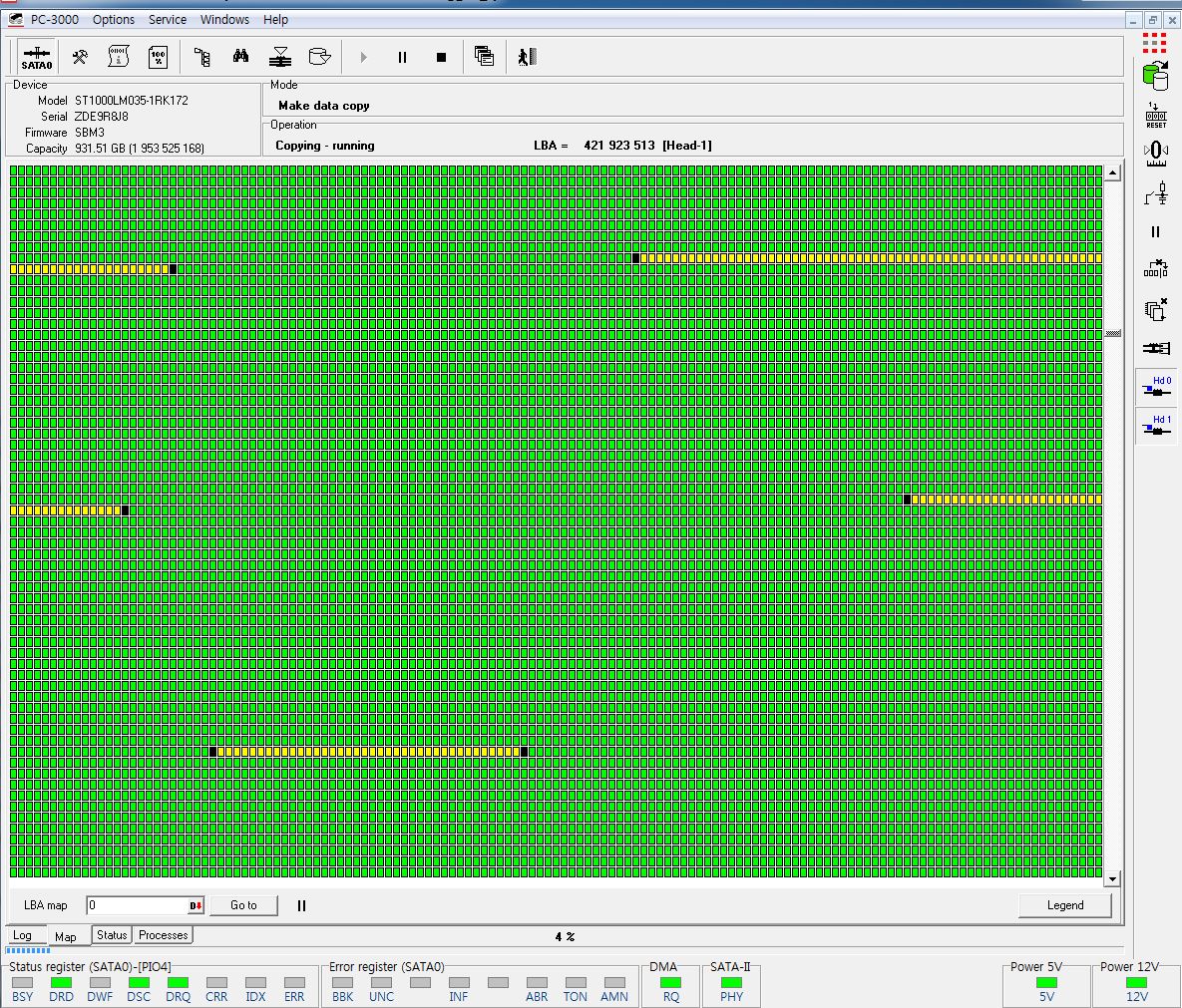Switch to the Log tab

[x=22, y=935]
